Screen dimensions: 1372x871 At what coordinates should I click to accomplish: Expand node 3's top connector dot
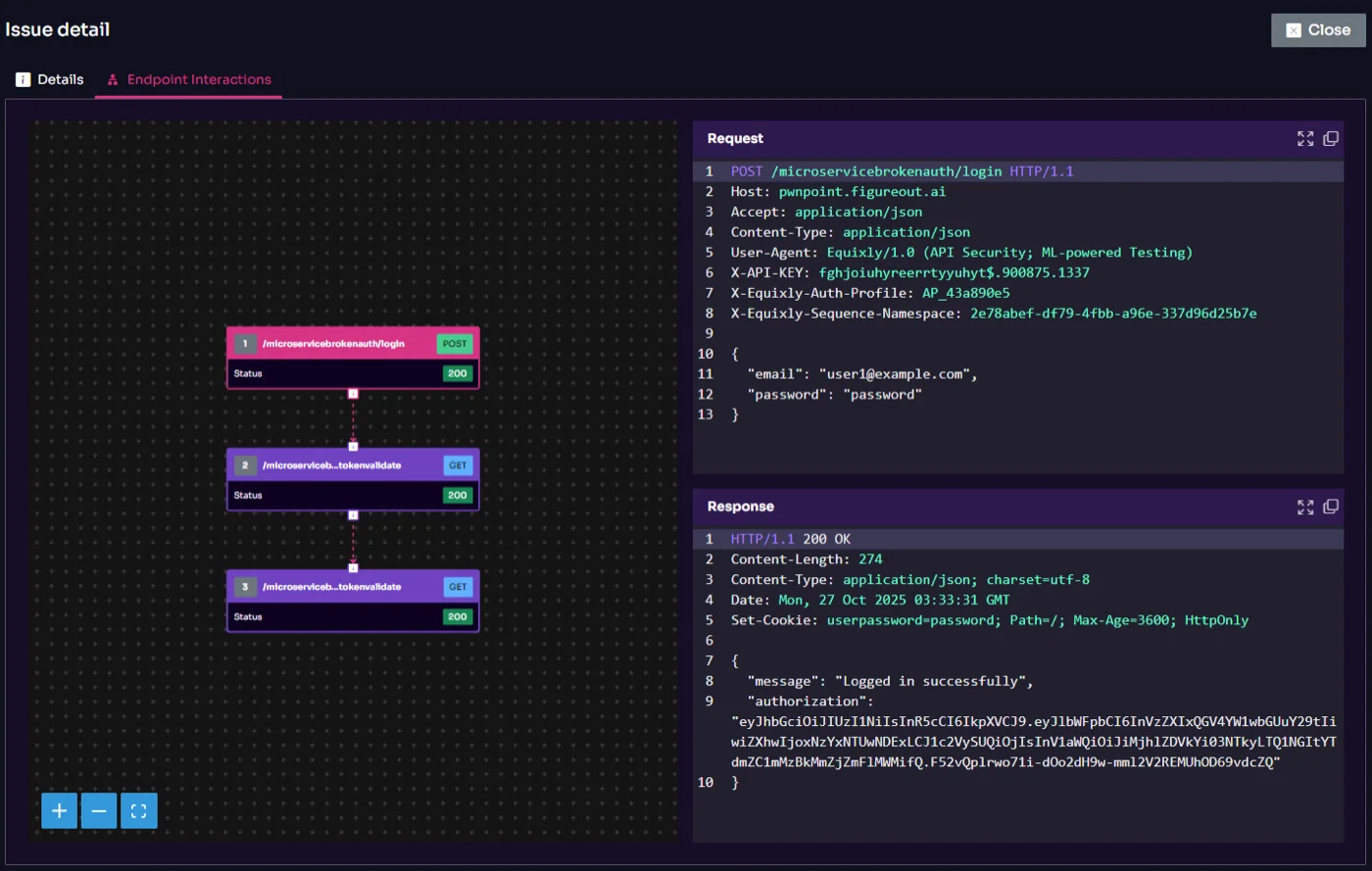pos(353,567)
